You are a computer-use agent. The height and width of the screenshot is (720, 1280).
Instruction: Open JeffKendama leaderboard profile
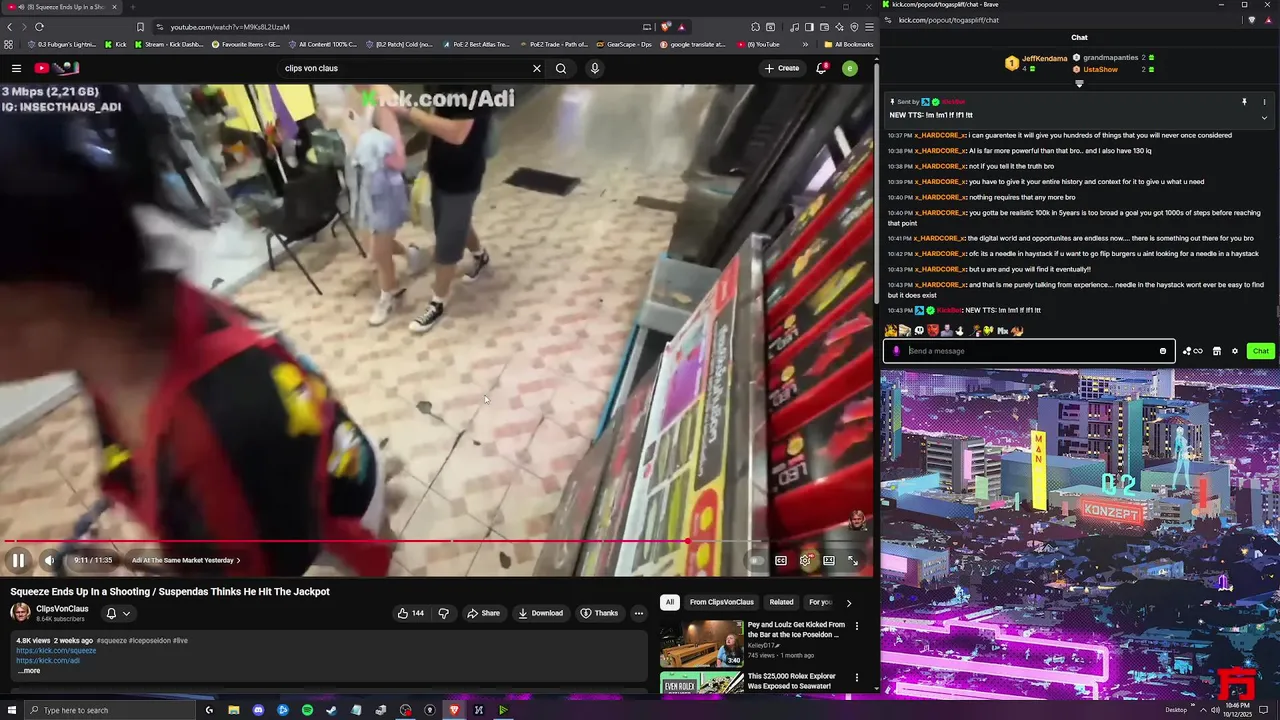(x=1044, y=59)
